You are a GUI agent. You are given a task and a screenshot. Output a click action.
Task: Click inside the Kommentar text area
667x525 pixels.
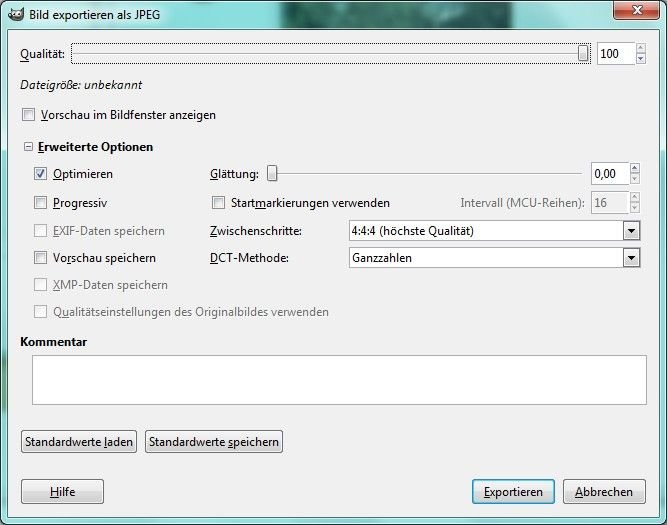pos(339,380)
